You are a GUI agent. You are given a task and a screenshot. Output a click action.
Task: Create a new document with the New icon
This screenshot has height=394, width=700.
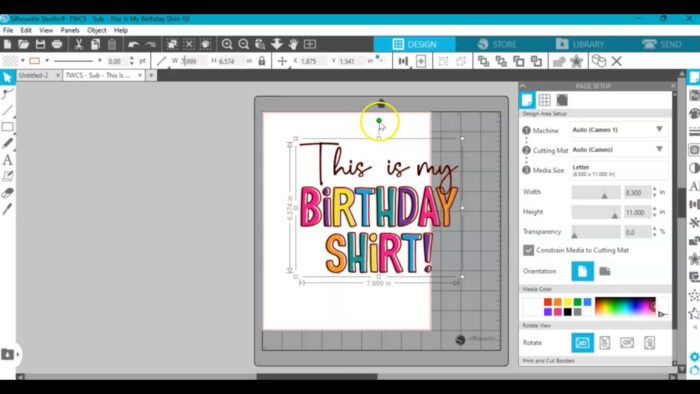8,44
